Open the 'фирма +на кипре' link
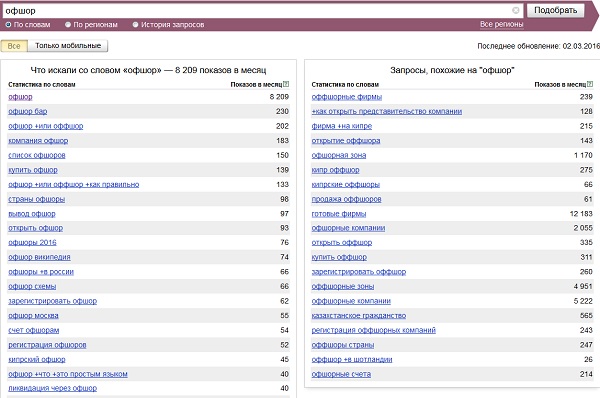Image resolution: width=600 pixels, height=398 pixels. [x=342, y=126]
